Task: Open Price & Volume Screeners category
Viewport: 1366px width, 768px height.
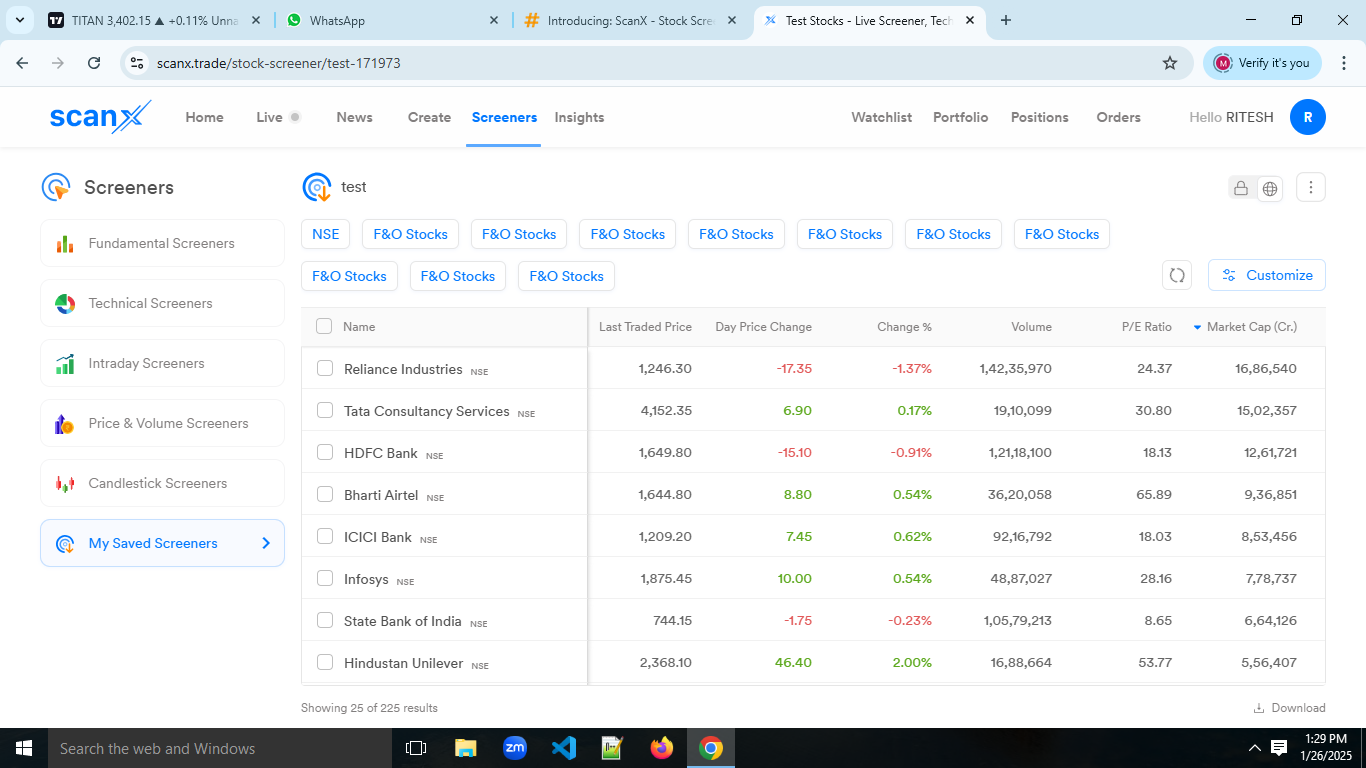Action: [162, 423]
